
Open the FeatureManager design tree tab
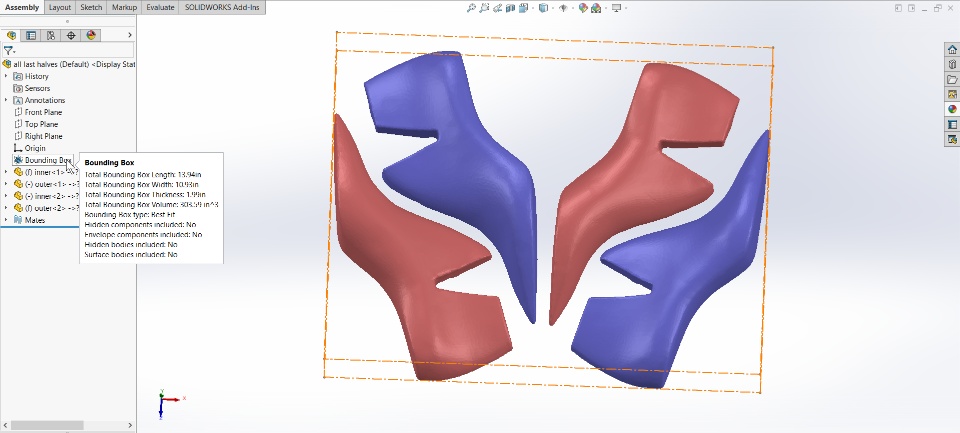click(x=11, y=35)
